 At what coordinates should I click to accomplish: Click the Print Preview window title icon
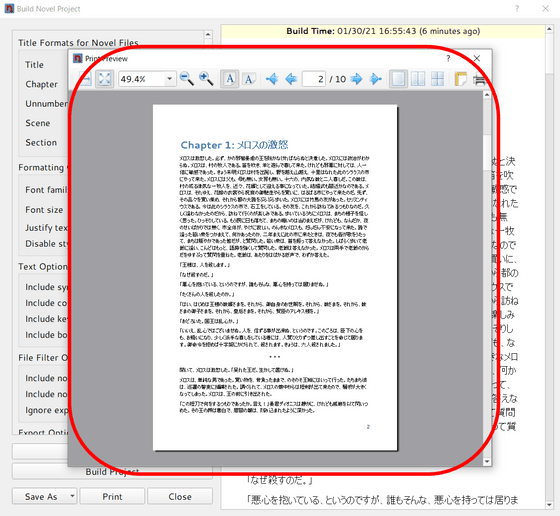pyautogui.click(x=78, y=58)
